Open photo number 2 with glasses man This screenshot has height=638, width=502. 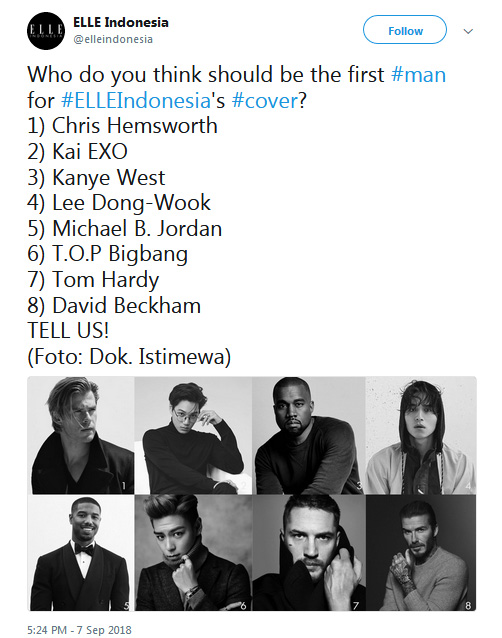[x=193, y=435]
